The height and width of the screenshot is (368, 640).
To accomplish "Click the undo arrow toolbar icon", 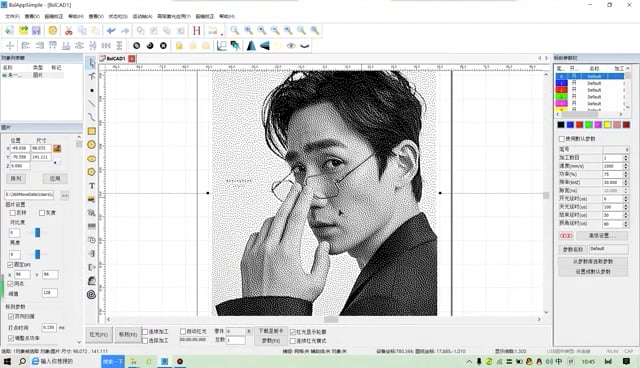I will point(111,31).
